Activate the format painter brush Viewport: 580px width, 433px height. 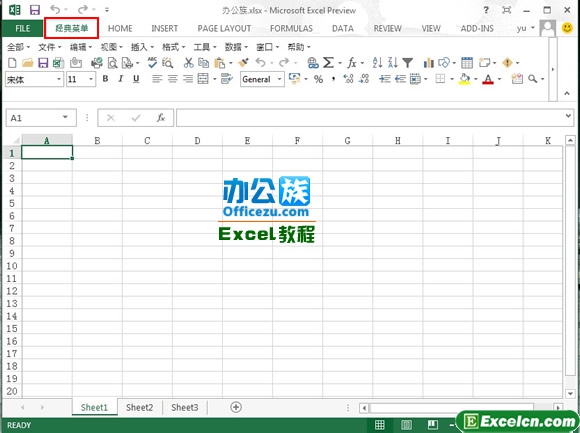(243, 62)
